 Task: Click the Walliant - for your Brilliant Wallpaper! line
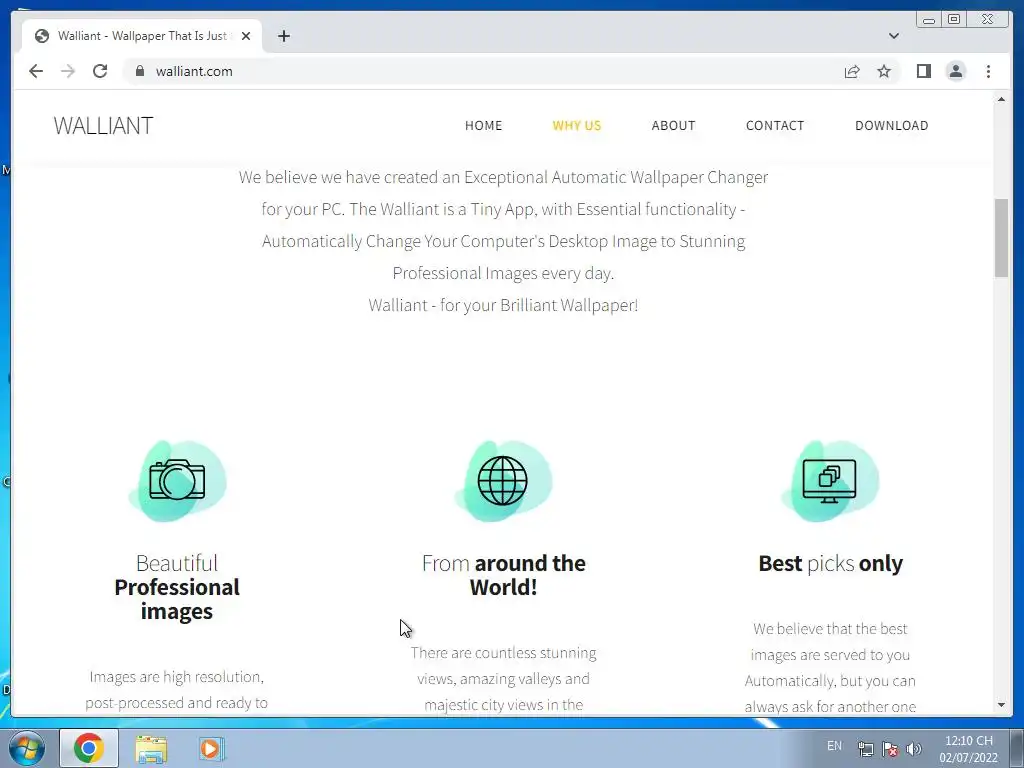[503, 305]
